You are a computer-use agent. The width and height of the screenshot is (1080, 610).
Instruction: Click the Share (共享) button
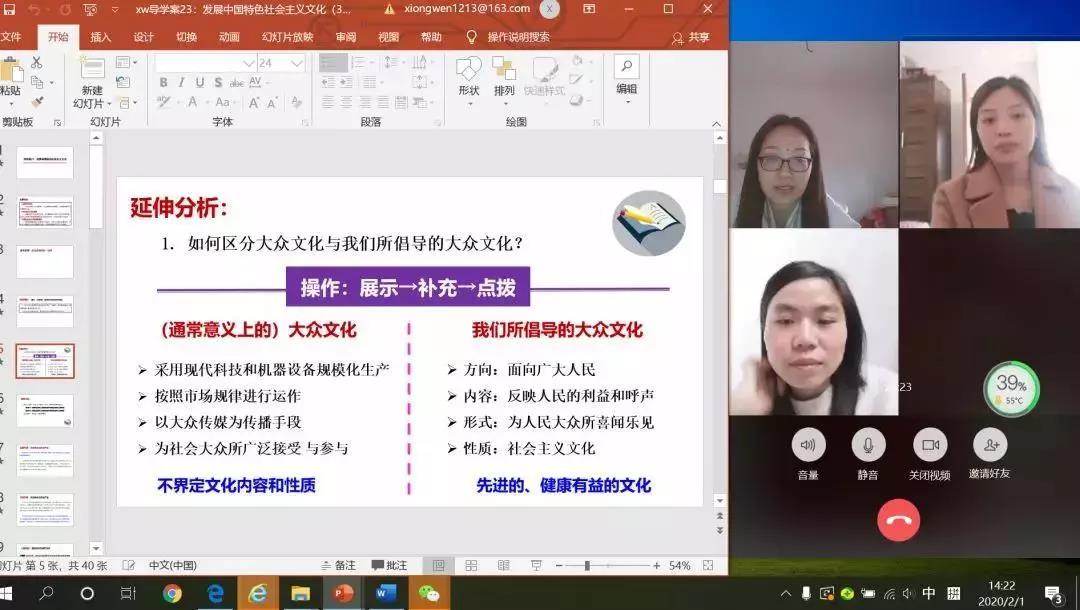(x=692, y=37)
